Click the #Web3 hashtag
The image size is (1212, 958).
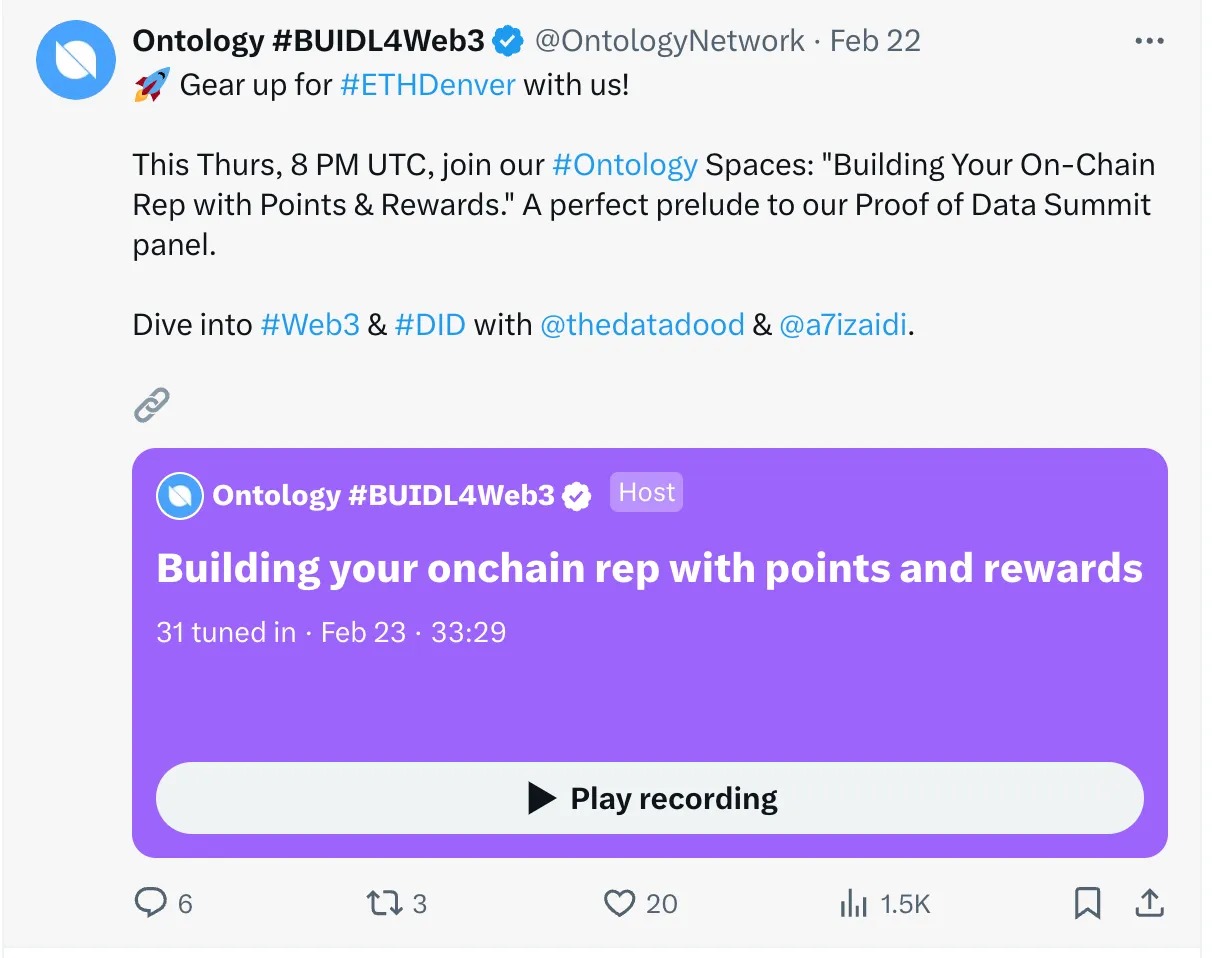(x=309, y=324)
